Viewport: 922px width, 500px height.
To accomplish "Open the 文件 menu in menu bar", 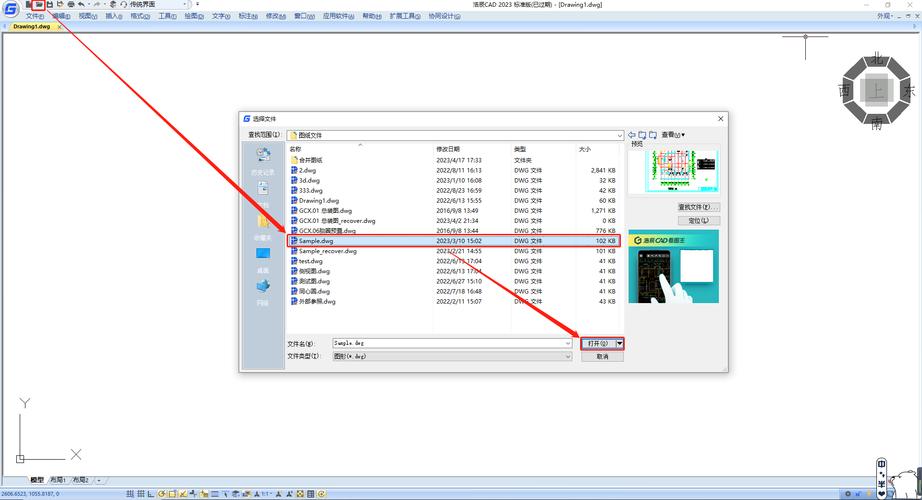I will [x=35, y=16].
